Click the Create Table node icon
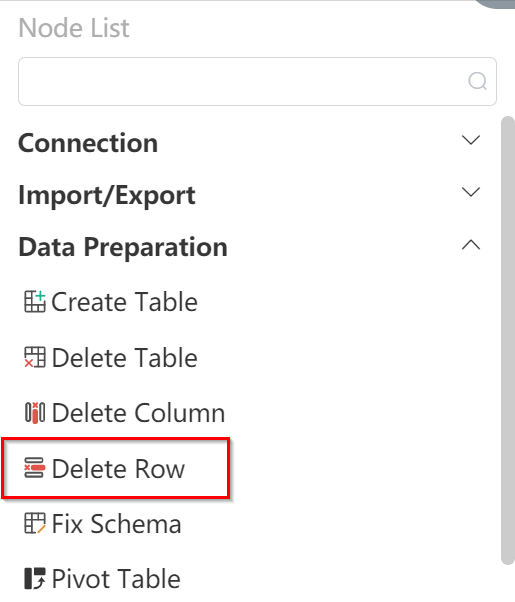This screenshot has width=515, height=602. click(x=35, y=302)
